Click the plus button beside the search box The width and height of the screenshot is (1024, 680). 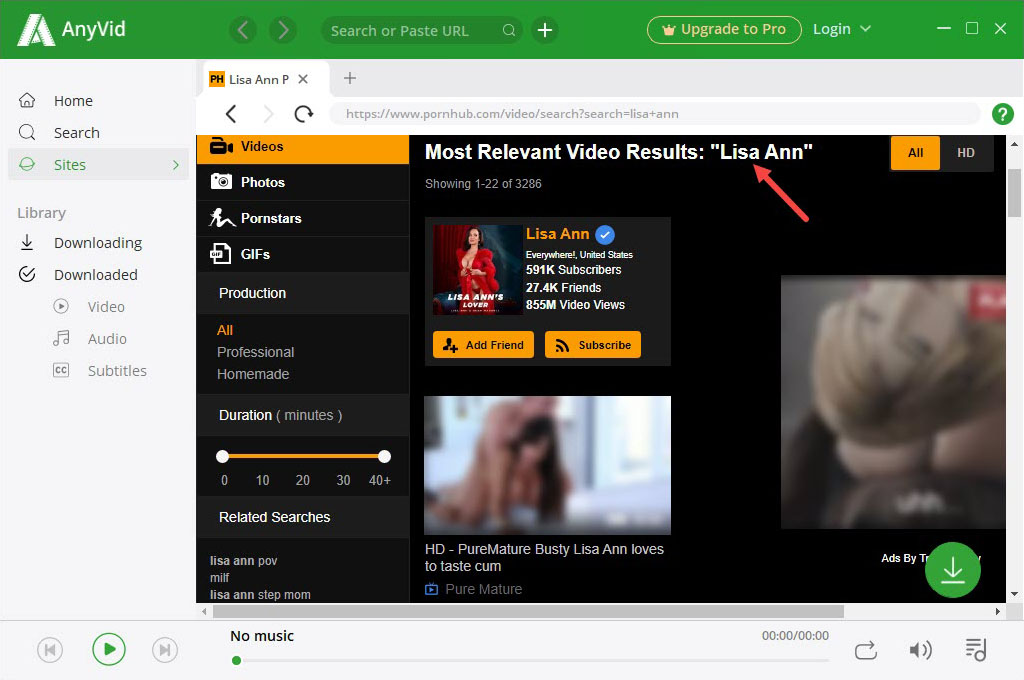(545, 30)
